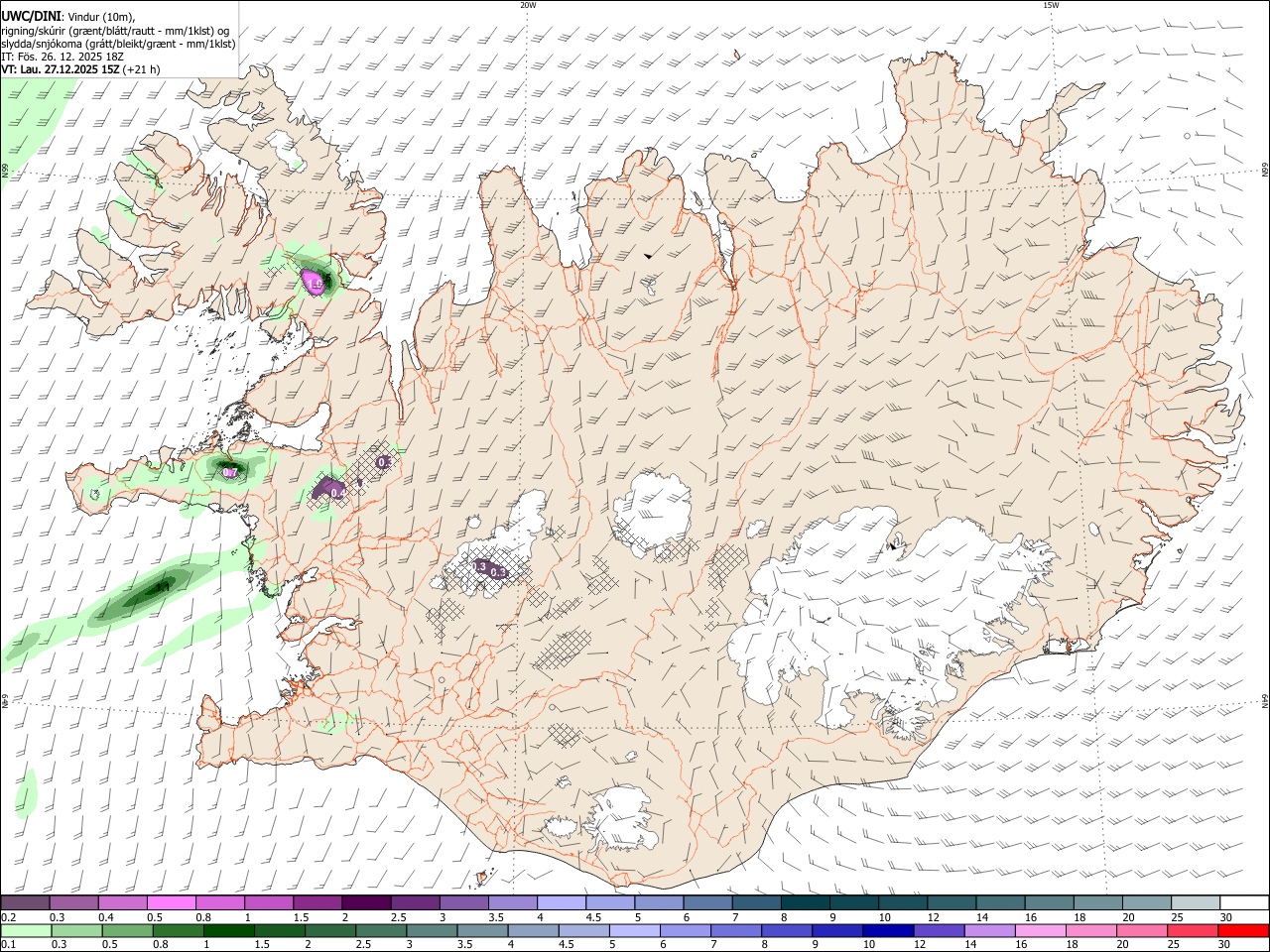
Task: Click the 'VT: Lau. 27.12.2025 15Z' valid time line
Action: [62, 69]
